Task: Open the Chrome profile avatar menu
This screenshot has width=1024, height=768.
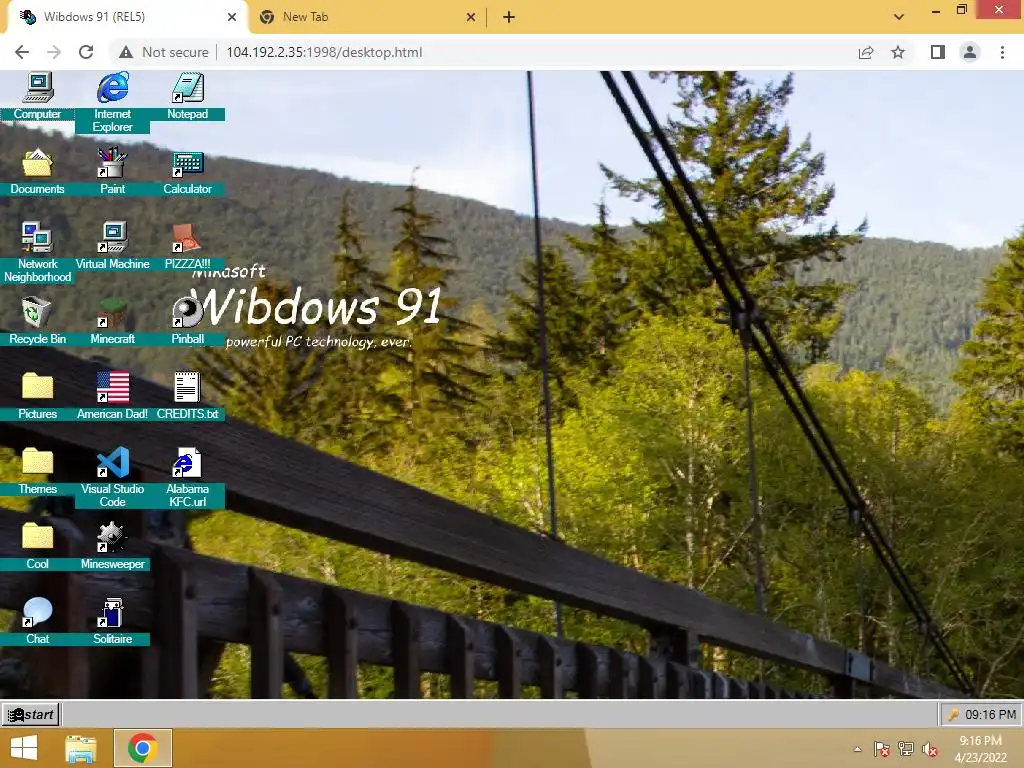Action: [970, 52]
